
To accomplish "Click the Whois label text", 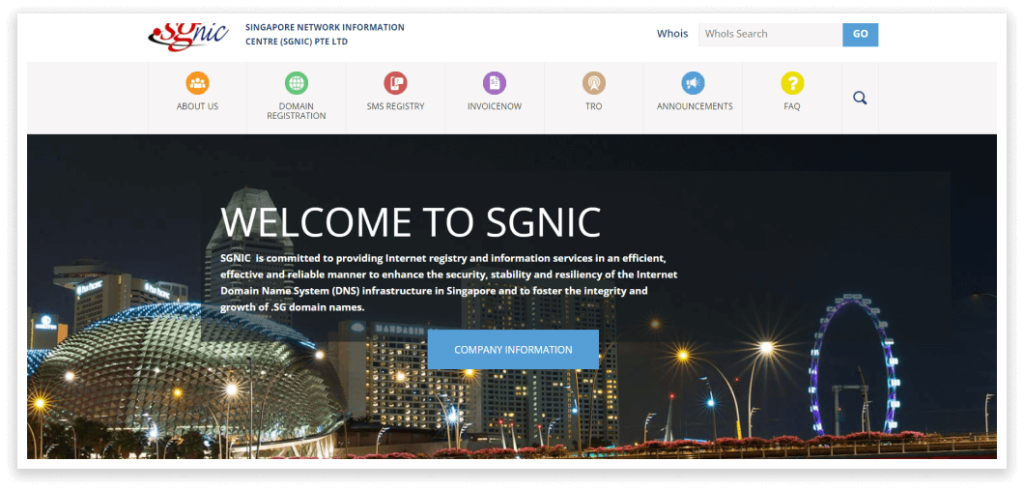I will point(672,34).
